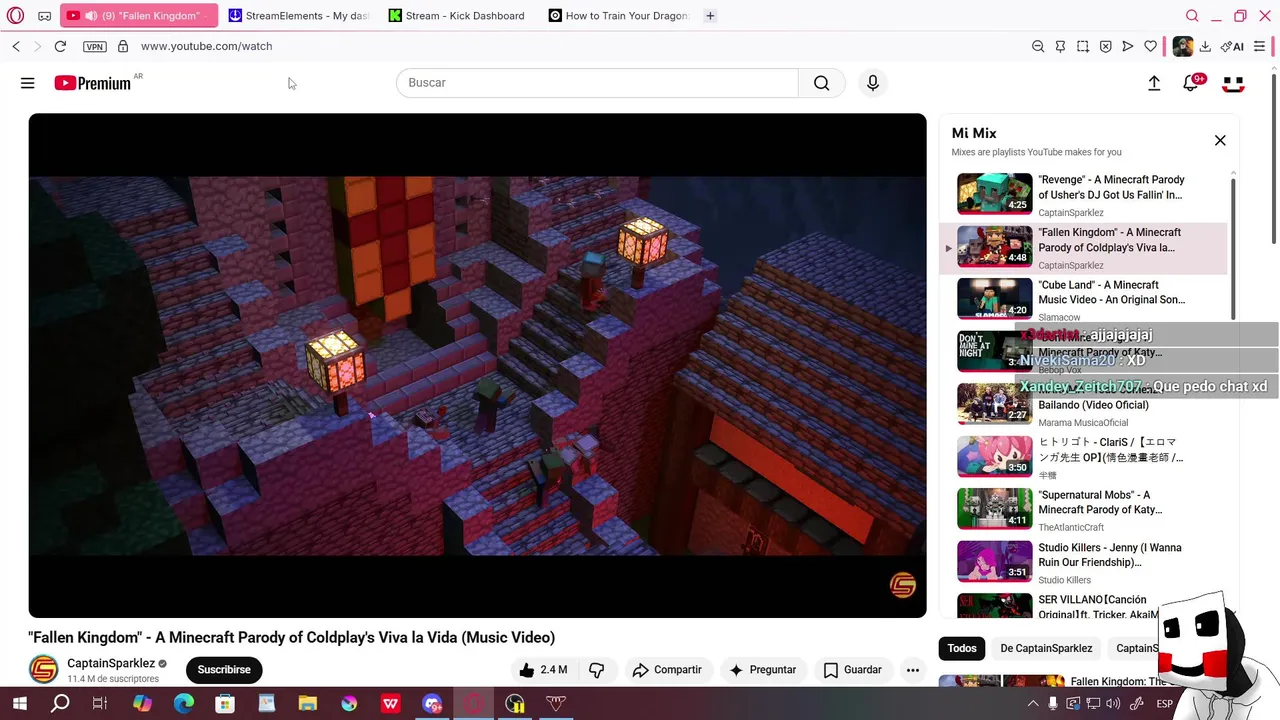The image size is (1280, 720).
Task: Switch to the Fallen Kingdom tab
Action: [x=138, y=16]
